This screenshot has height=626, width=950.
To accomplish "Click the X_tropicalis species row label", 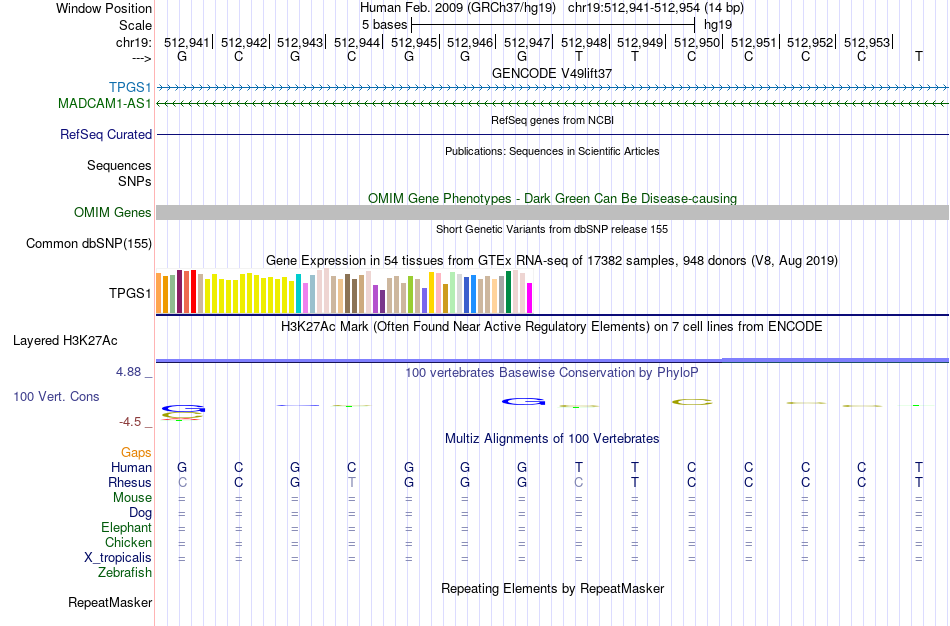I will click(118, 558).
